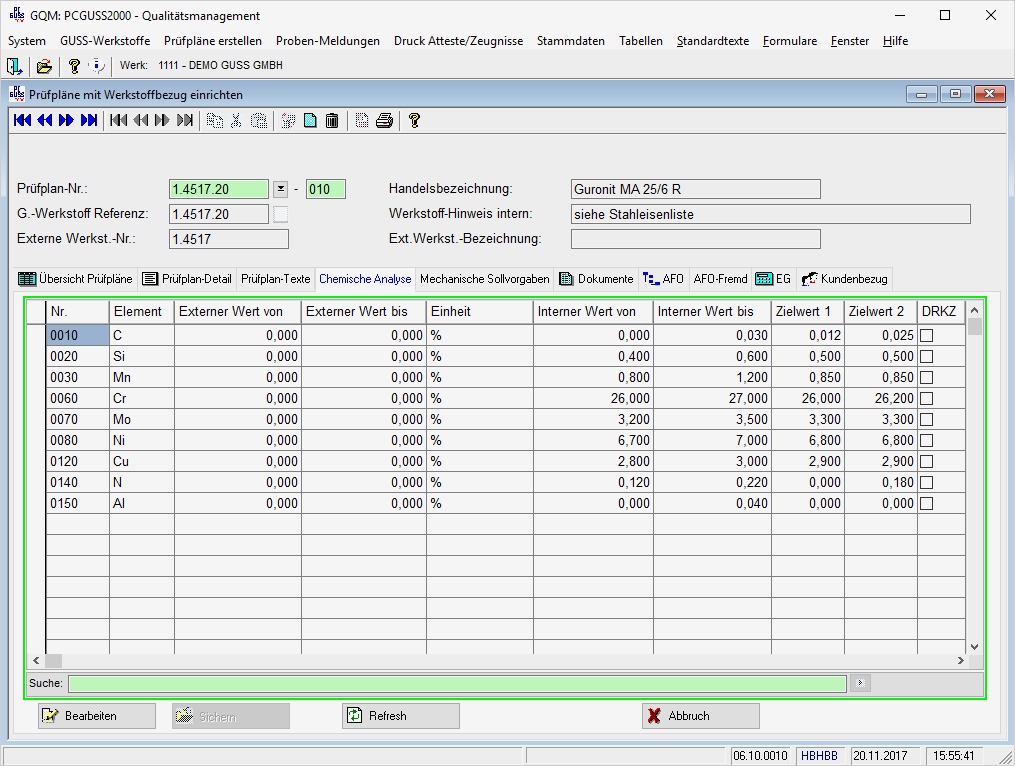Enable DRKZ checkbox for element C
The image size is (1015, 766).
click(x=927, y=335)
